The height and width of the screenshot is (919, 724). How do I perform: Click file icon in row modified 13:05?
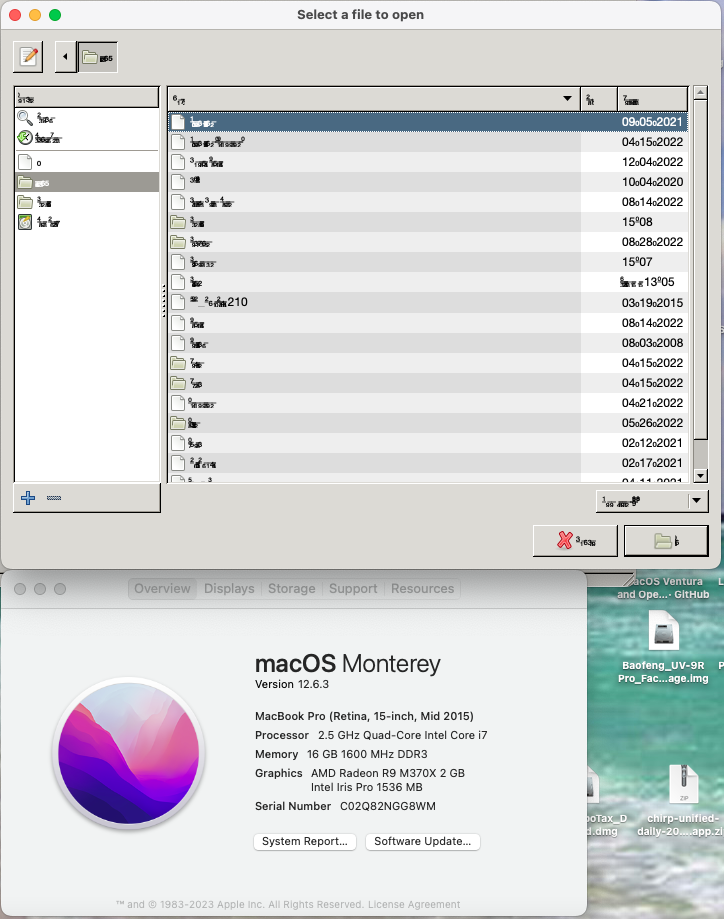pos(178,282)
